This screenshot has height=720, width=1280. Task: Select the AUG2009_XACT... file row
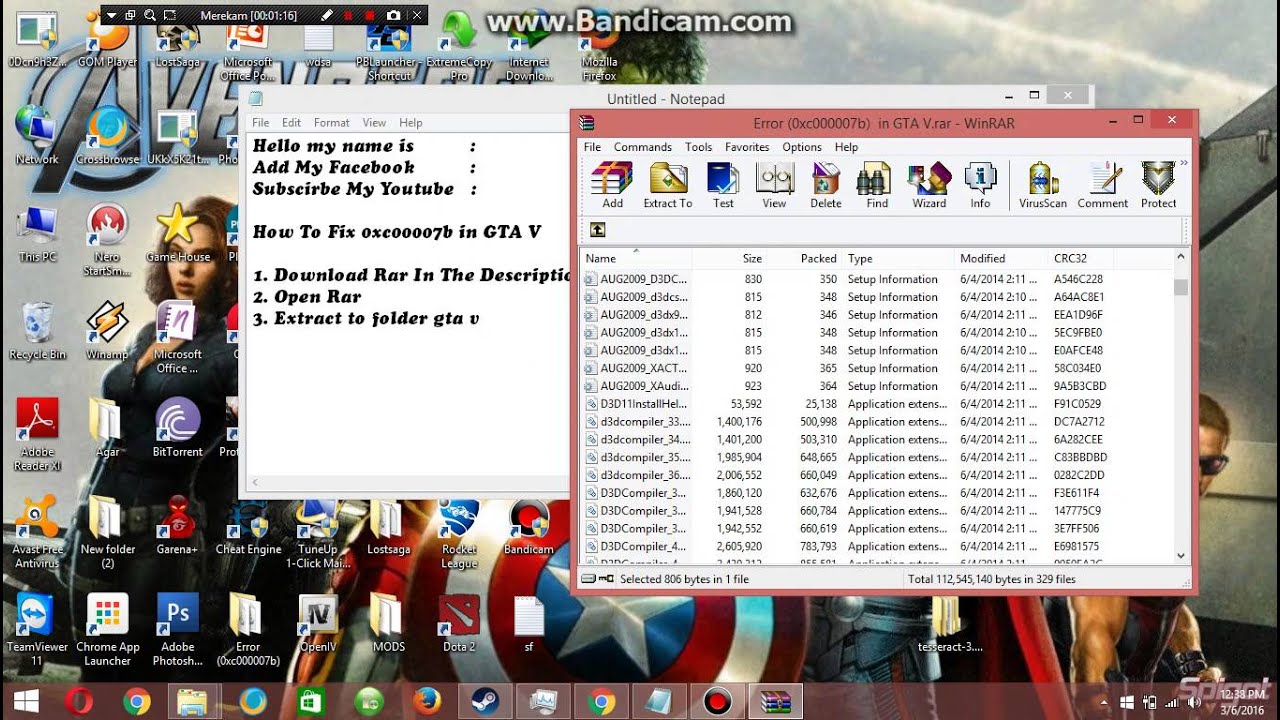876,368
